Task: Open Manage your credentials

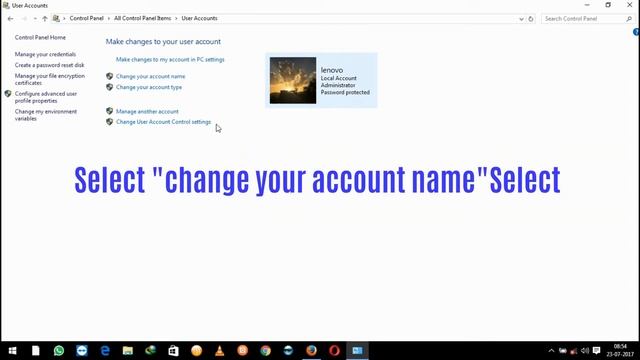Action: (x=45, y=54)
